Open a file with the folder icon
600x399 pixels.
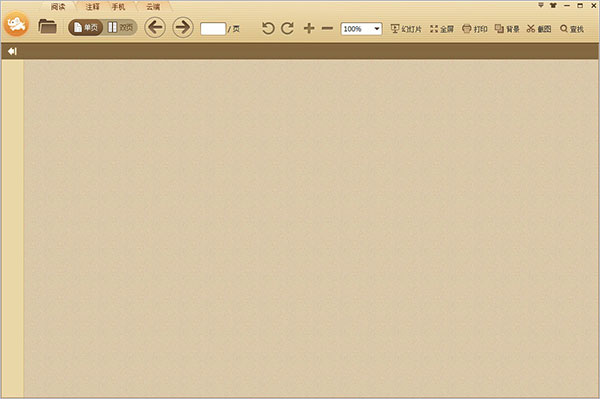[47, 27]
